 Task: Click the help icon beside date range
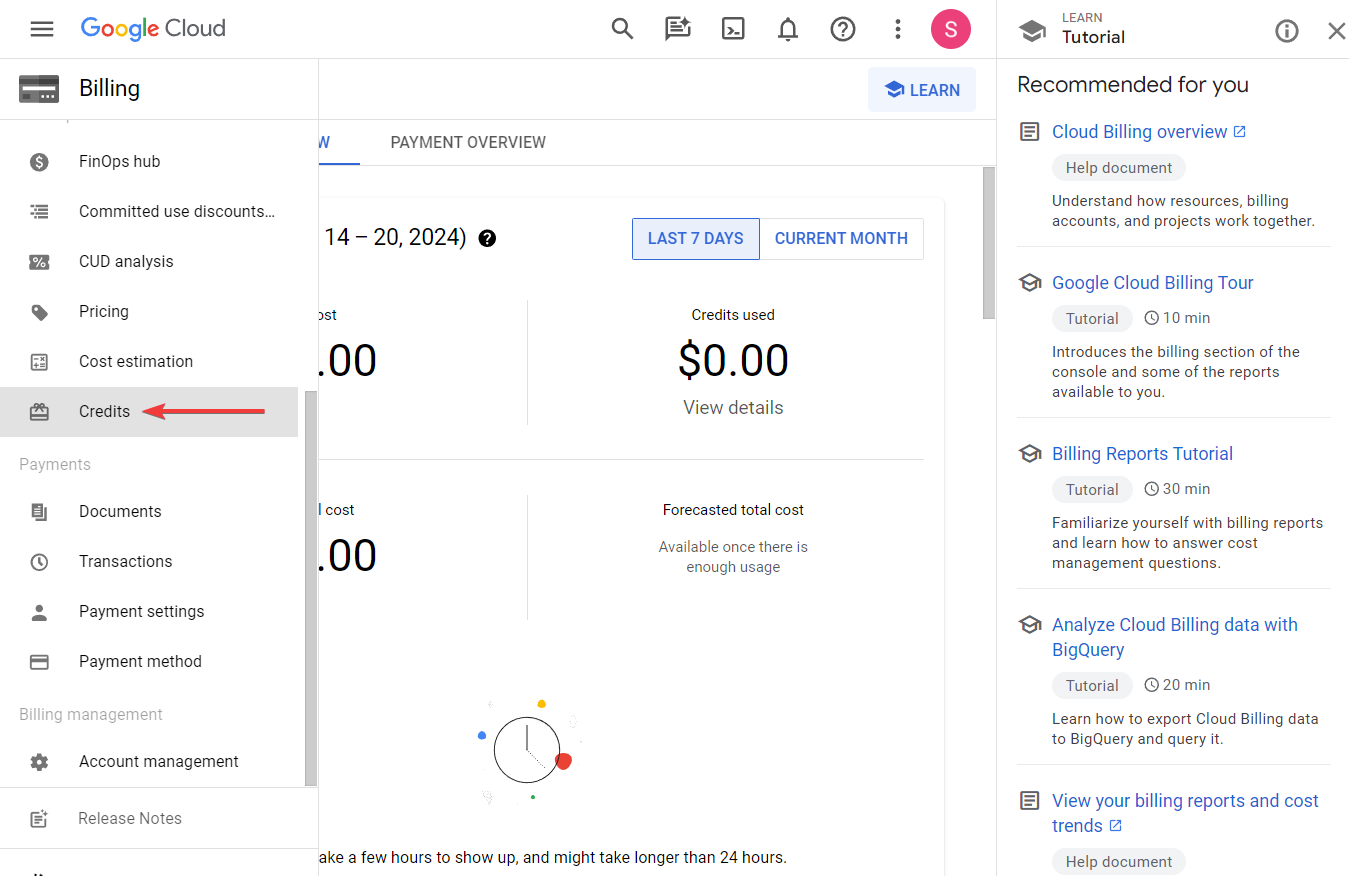point(487,238)
